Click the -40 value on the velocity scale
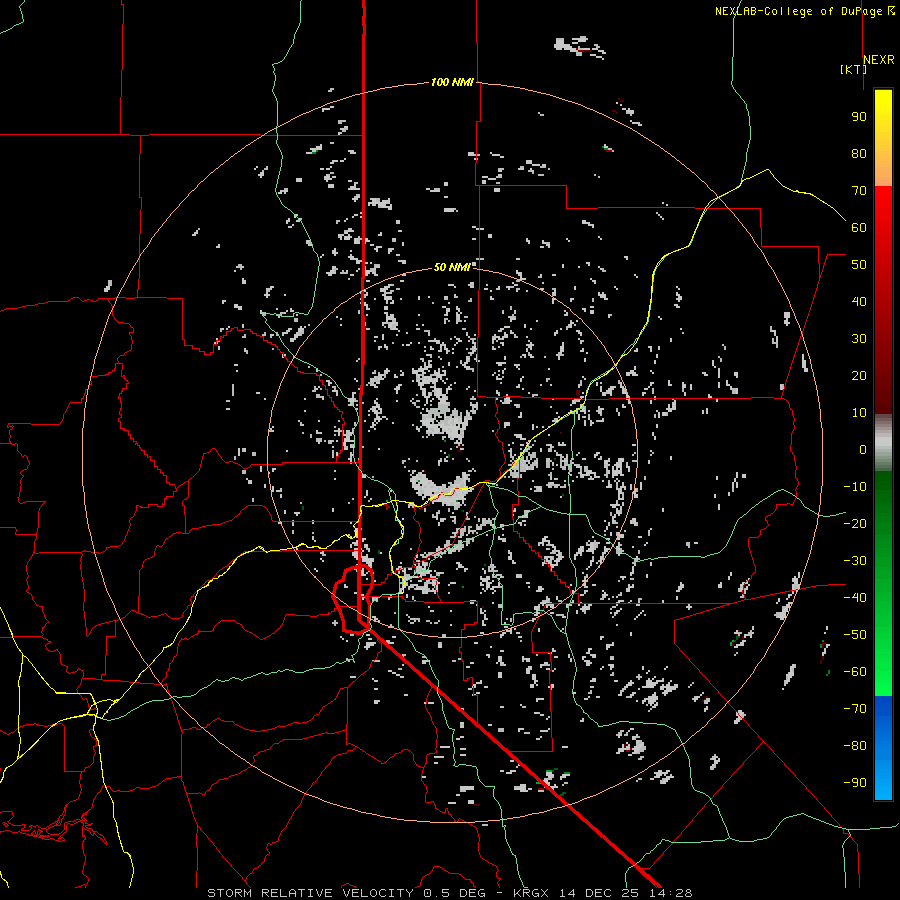Viewport: 900px width, 900px height. pos(855,598)
